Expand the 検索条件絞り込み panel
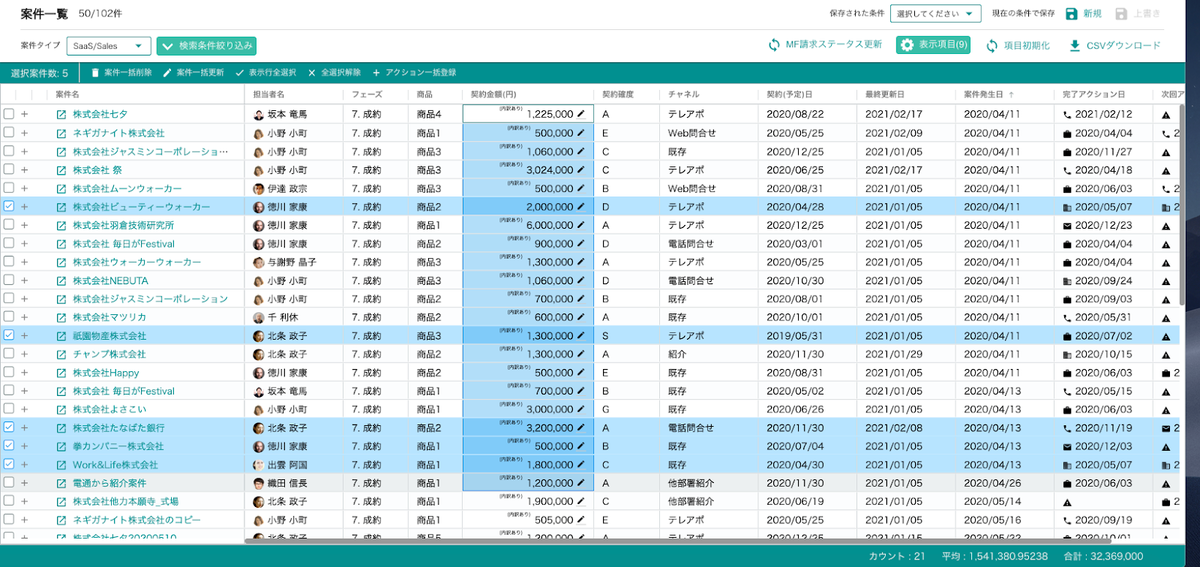The image size is (1200, 567). [206, 45]
